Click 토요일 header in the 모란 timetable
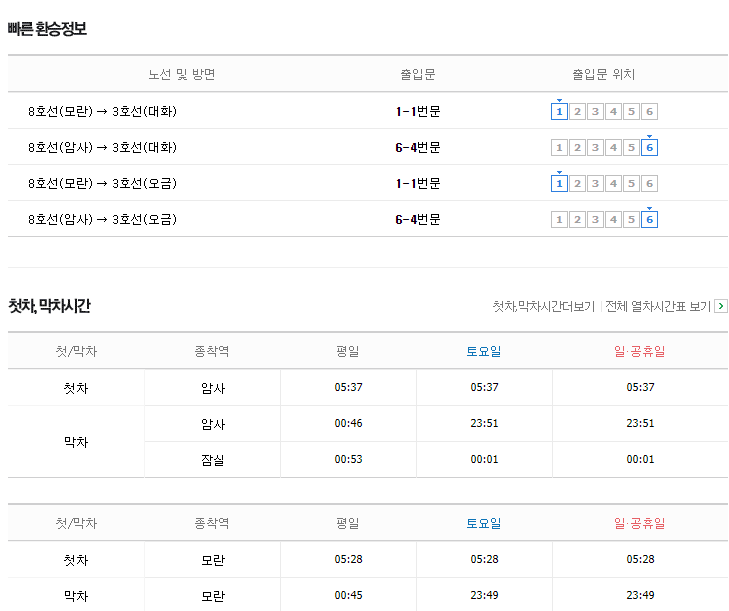 click(x=484, y=523)
